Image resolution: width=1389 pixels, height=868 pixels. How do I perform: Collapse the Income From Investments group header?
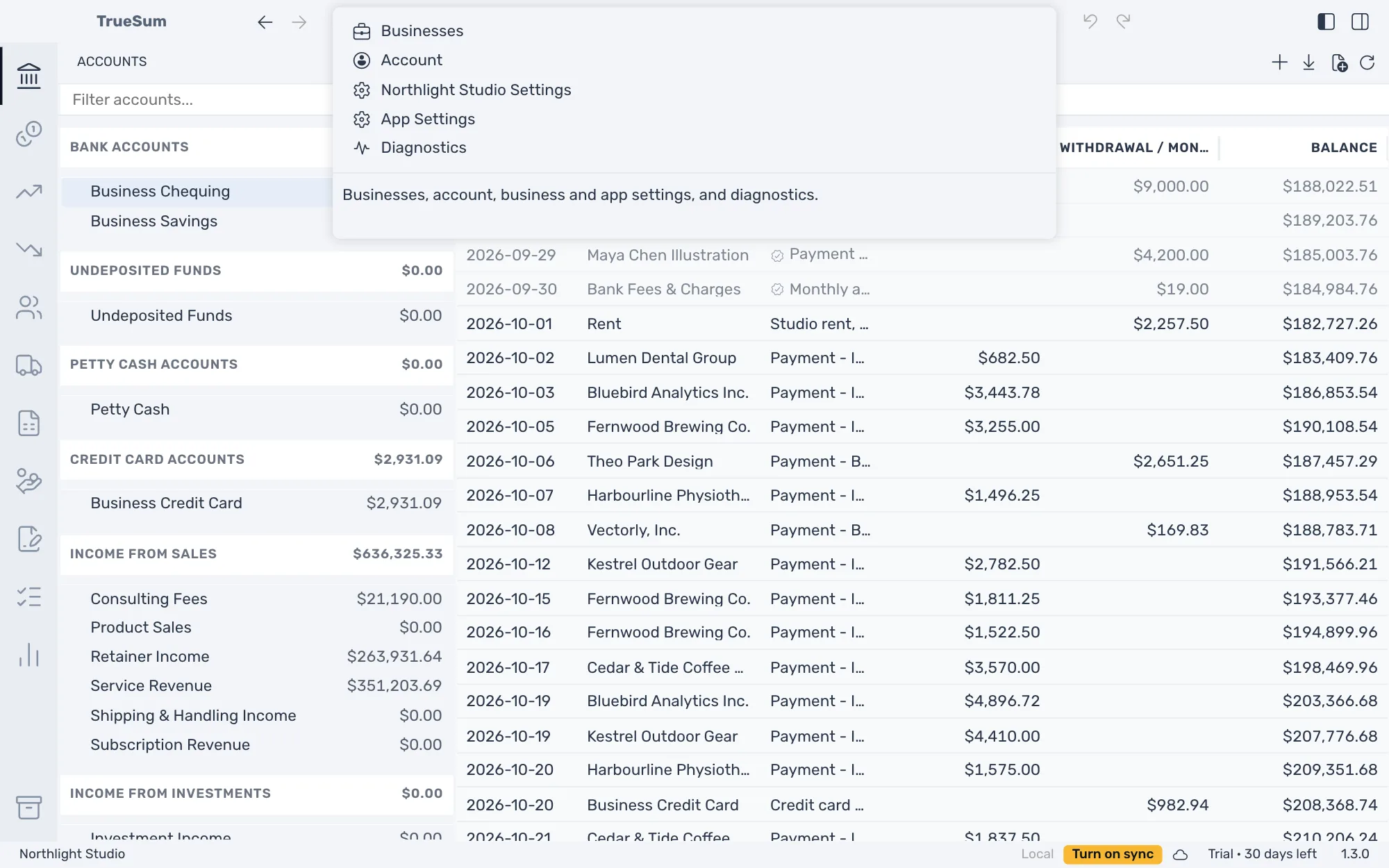[x=256, y=794]
